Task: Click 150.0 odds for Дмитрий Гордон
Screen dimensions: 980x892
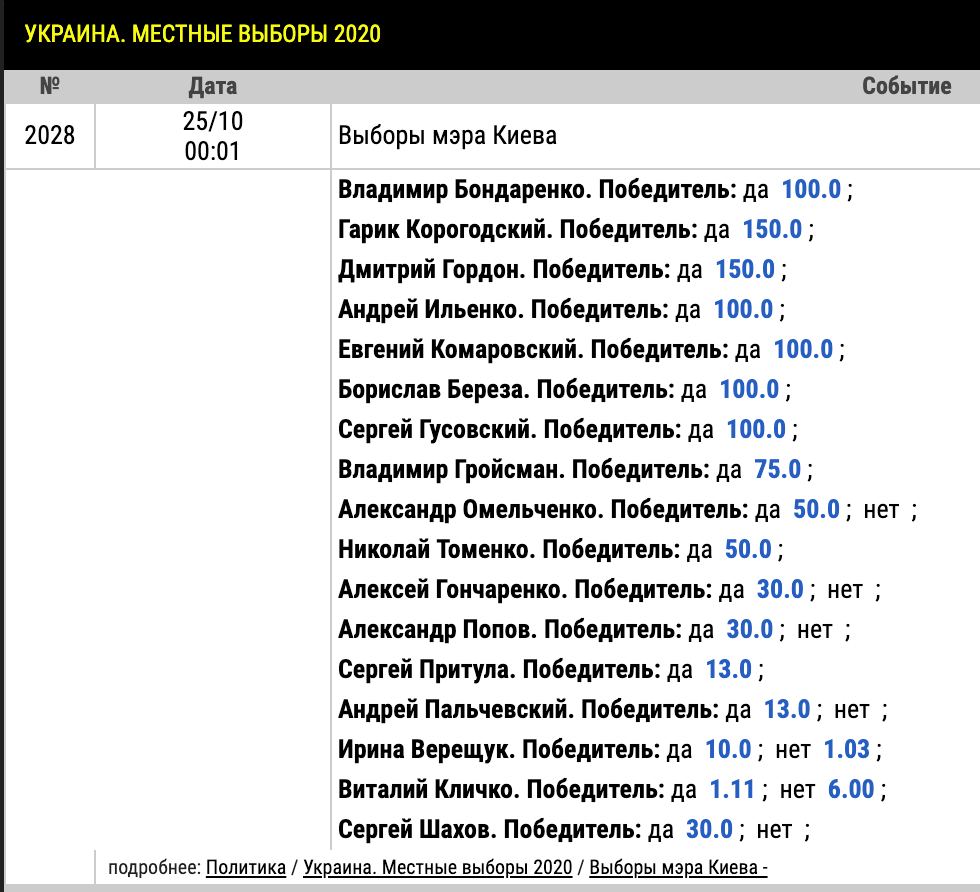Action: pos(745,269)
